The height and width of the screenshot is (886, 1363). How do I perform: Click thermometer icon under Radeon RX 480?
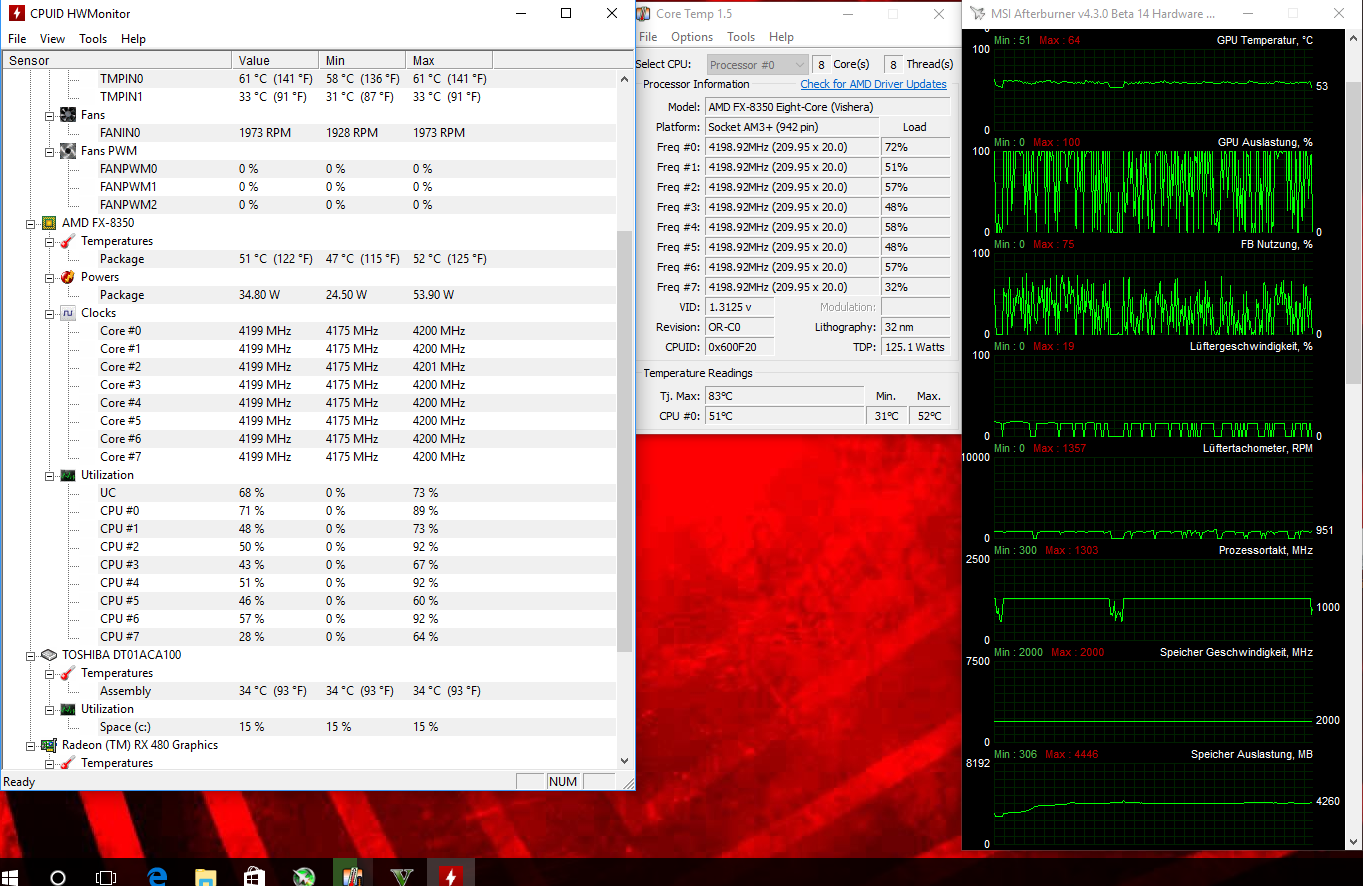(x=68, y=763)
